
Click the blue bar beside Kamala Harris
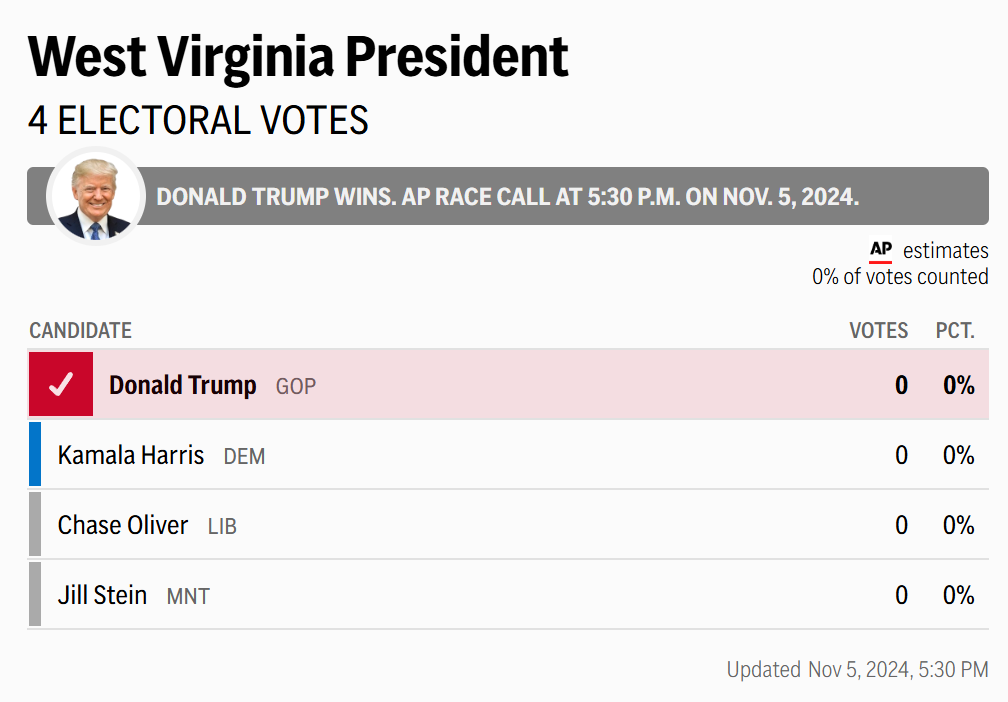tap(35, 455)
